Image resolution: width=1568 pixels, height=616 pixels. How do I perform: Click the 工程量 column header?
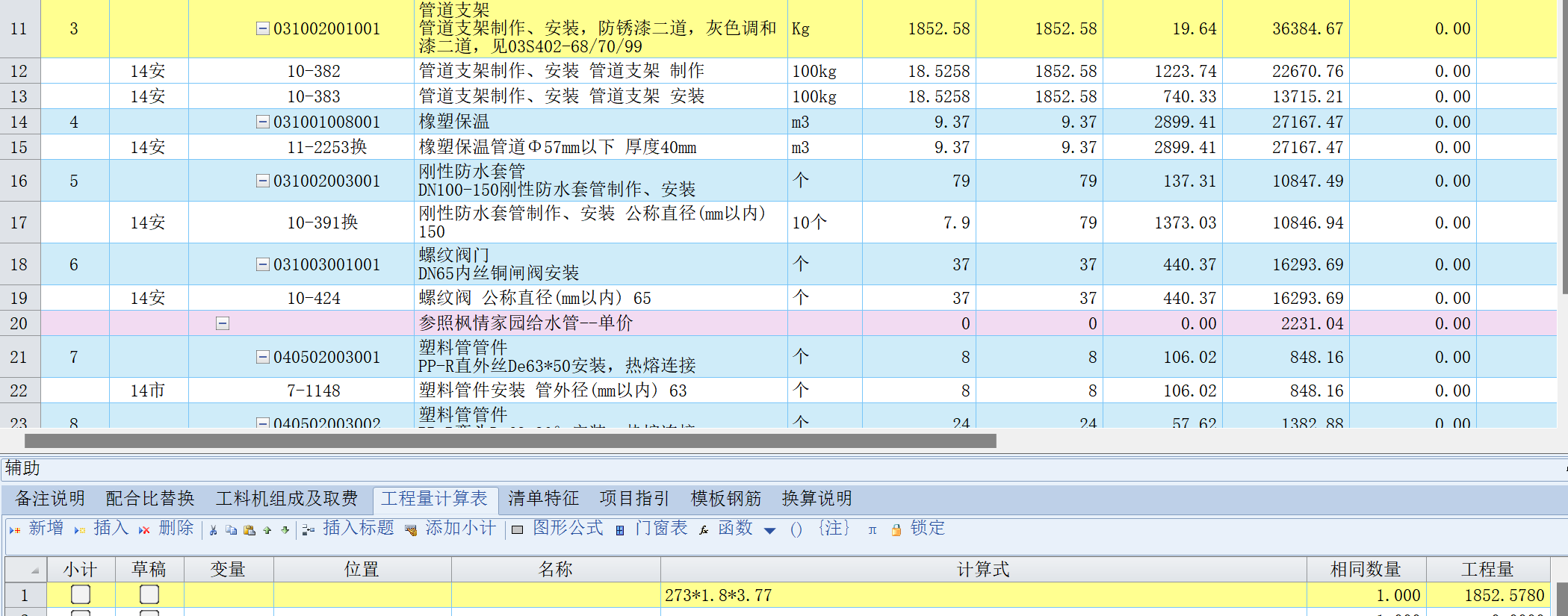pyautogui.click(x=1487, y=570)
